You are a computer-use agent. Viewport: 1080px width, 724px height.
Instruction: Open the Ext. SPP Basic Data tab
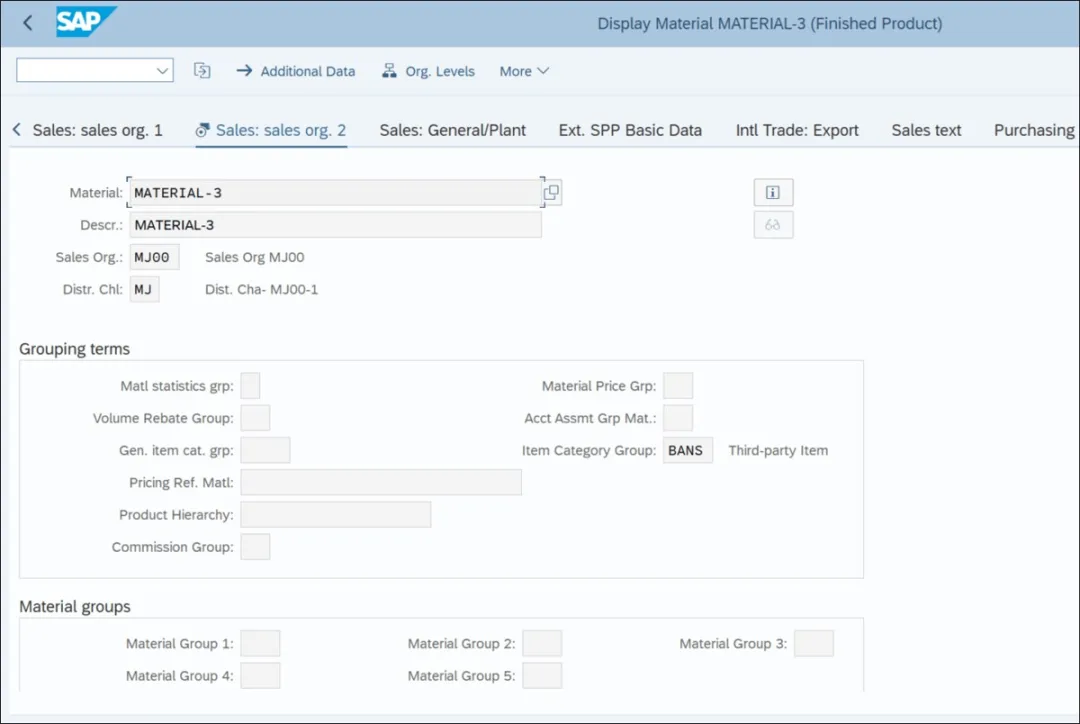tap(630, 130)
